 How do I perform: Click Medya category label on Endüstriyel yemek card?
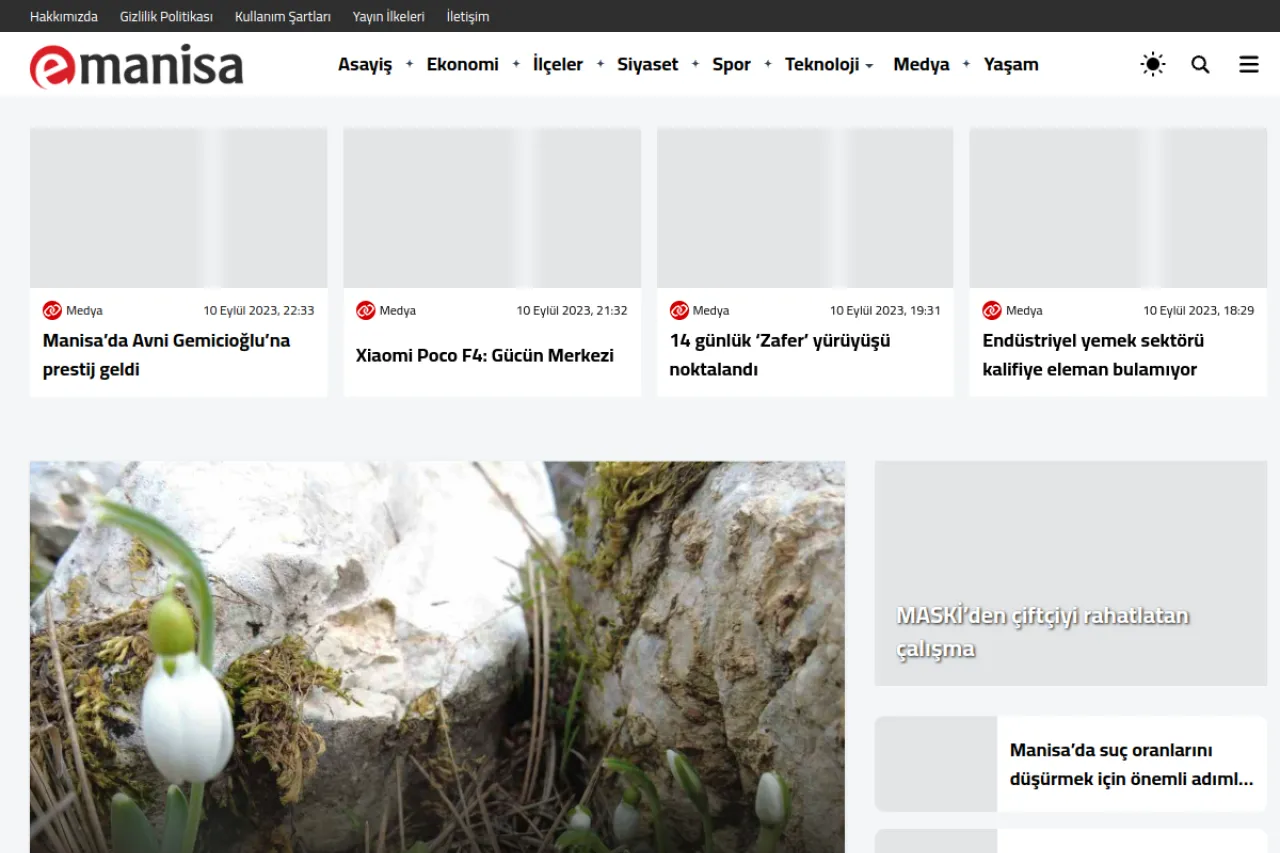point(1024,310)
